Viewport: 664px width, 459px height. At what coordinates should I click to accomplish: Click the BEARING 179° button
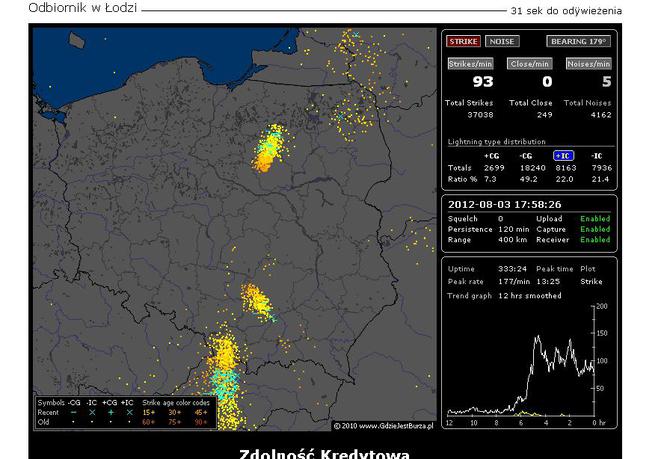coord(578,41)
